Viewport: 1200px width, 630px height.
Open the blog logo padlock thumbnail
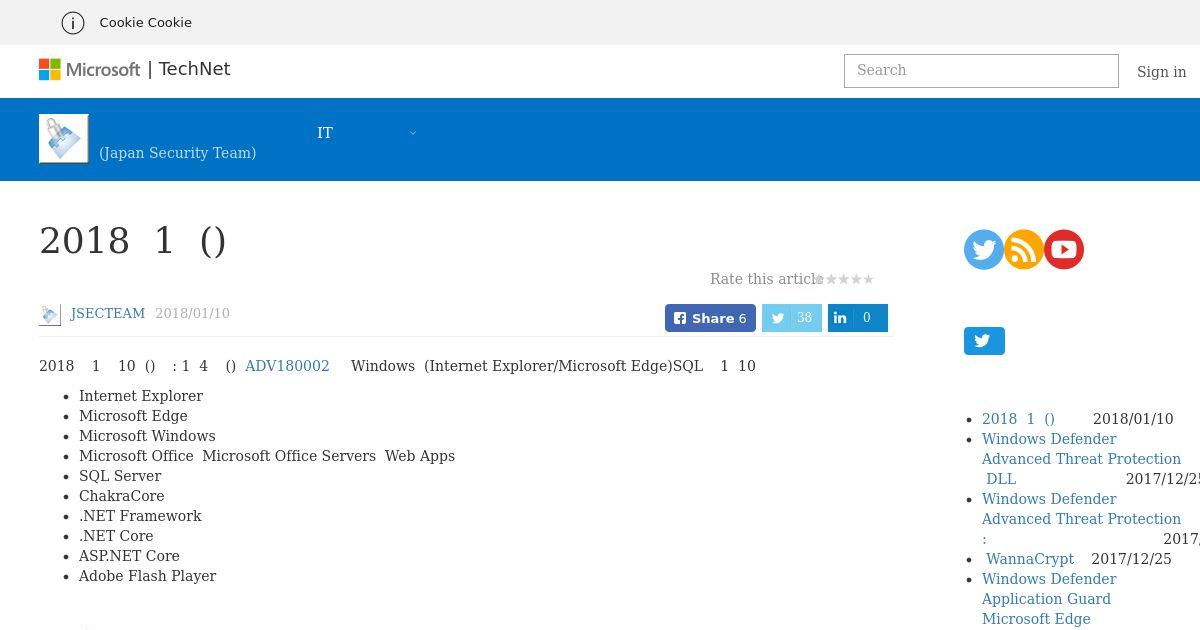pyautogui.click(x=64, y=138)
